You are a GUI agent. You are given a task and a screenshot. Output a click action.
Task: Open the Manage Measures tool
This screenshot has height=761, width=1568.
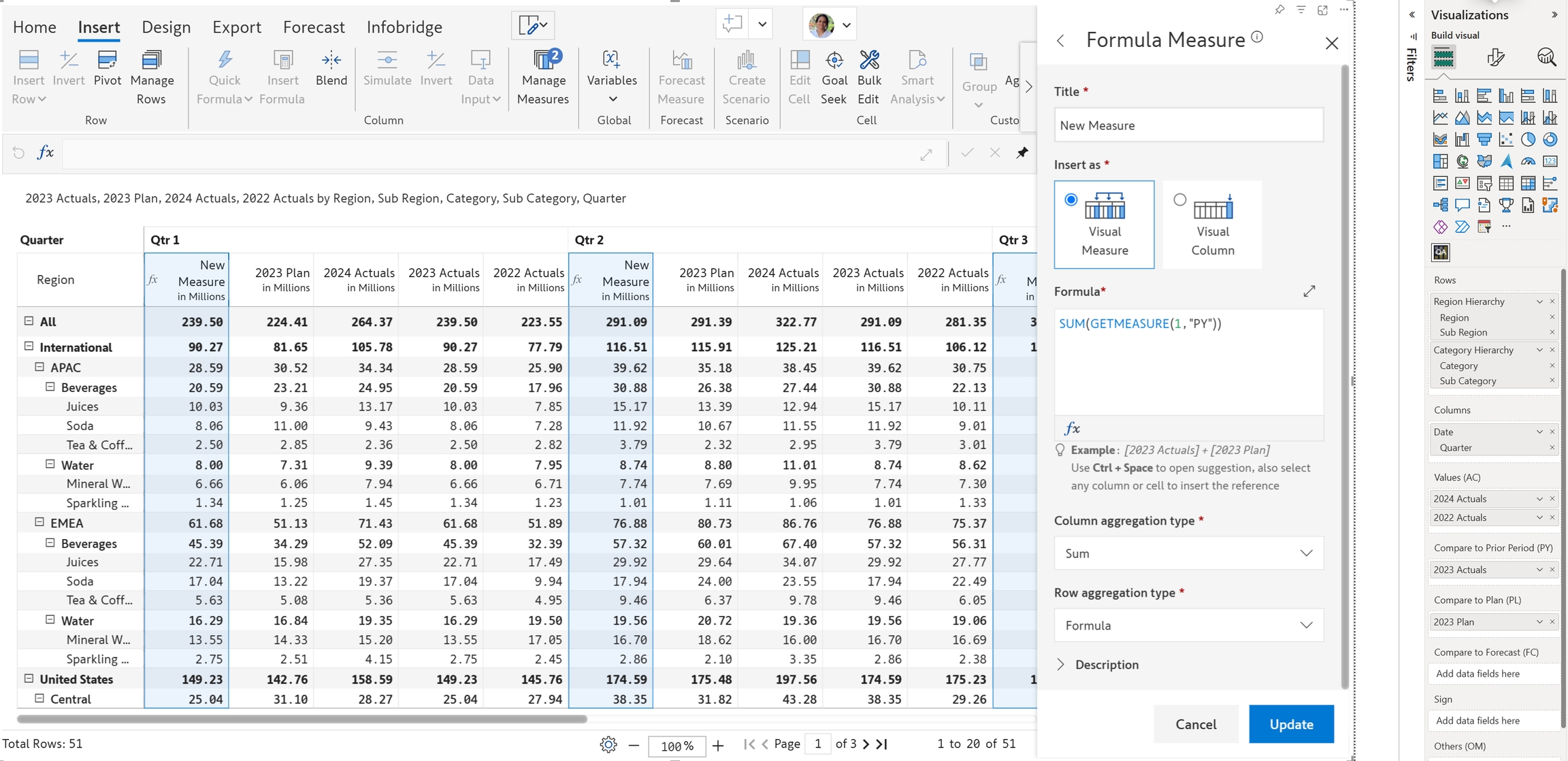(542, 61)
